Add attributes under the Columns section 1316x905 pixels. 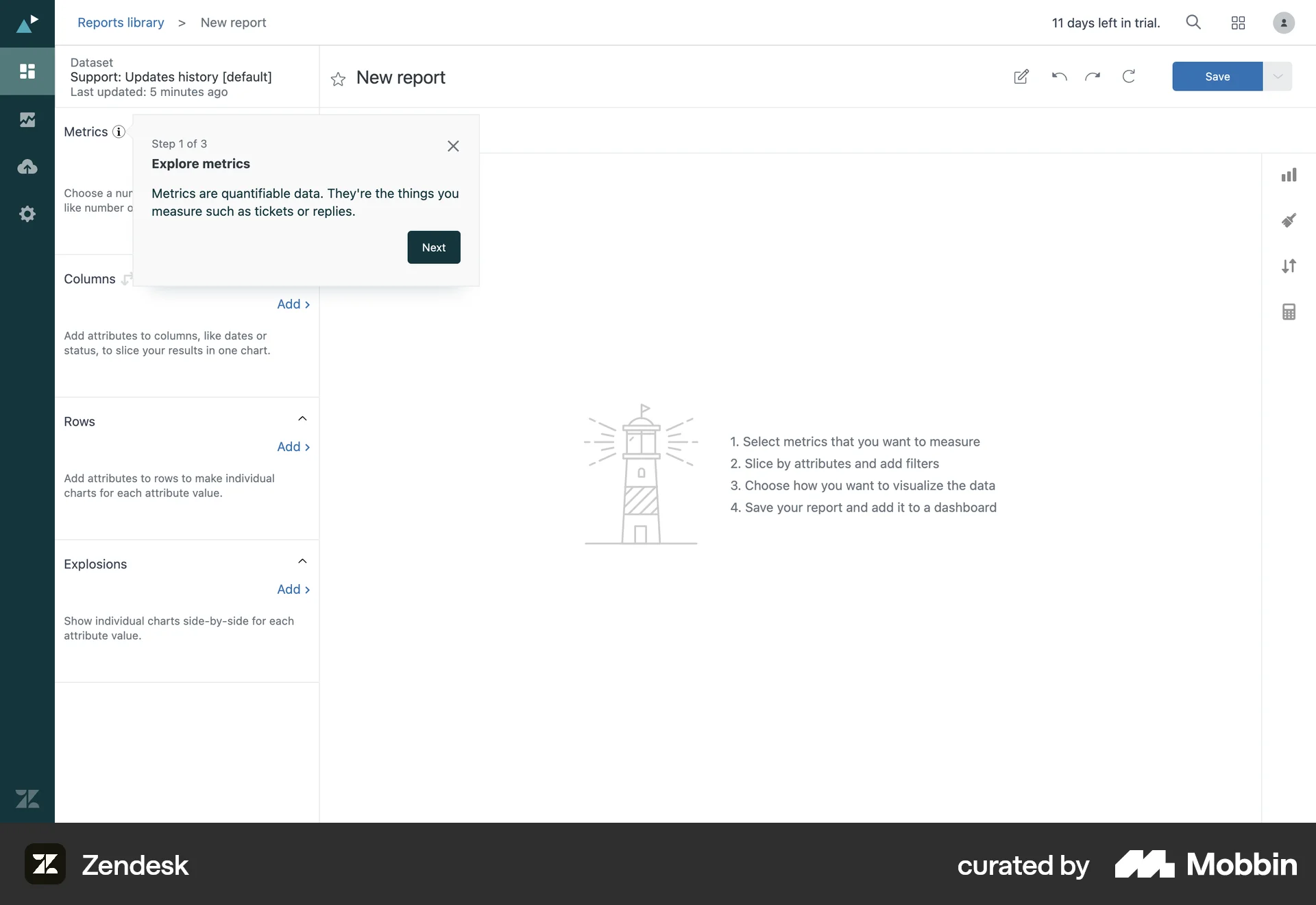tap(293, 304)
